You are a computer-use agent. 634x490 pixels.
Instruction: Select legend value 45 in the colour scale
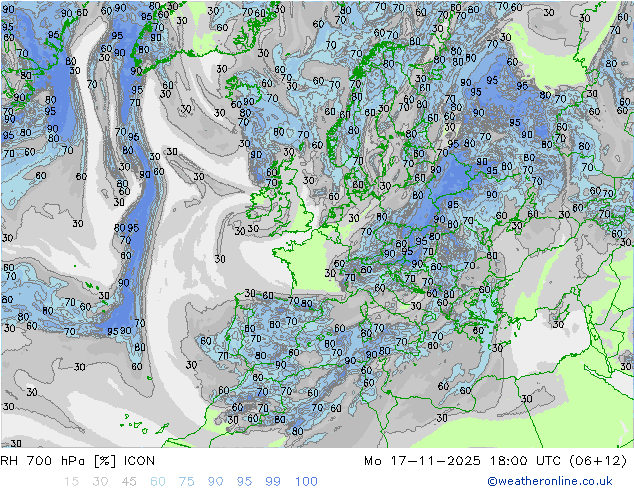pos(129,482)
